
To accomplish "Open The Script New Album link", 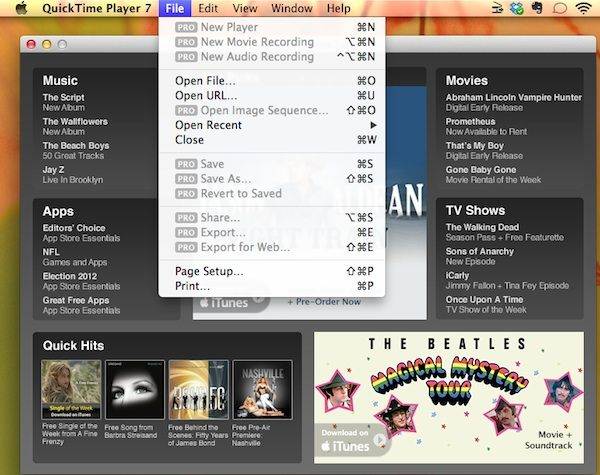I will [x=64, y=102].
